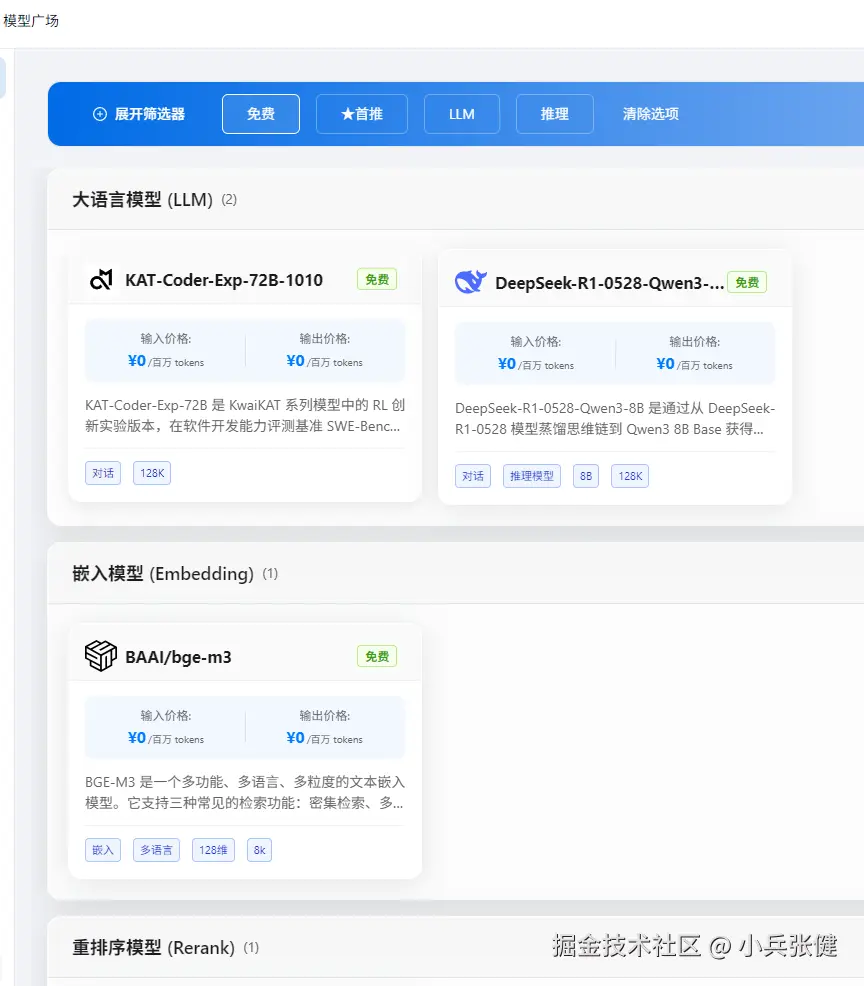The height and width of the screenshot is (986, 864).
Task: Click the (2) count beside LLM heading
Action: pyautogui.click(x=229, y=200)
